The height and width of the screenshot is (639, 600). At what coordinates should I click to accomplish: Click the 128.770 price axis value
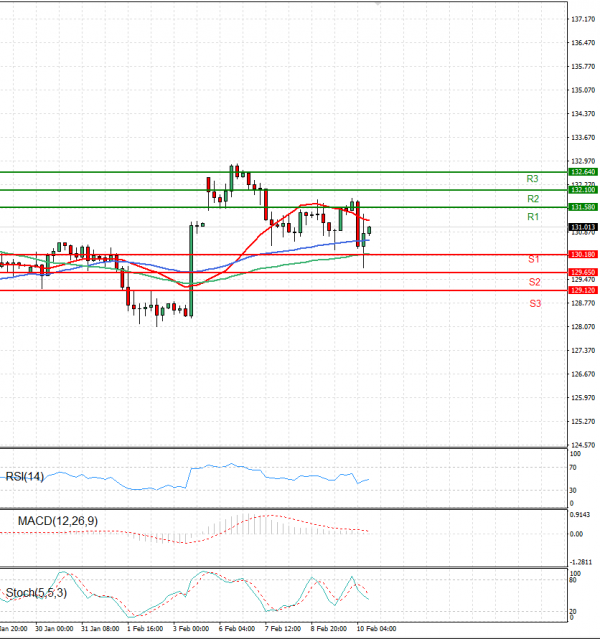point(583,303)
